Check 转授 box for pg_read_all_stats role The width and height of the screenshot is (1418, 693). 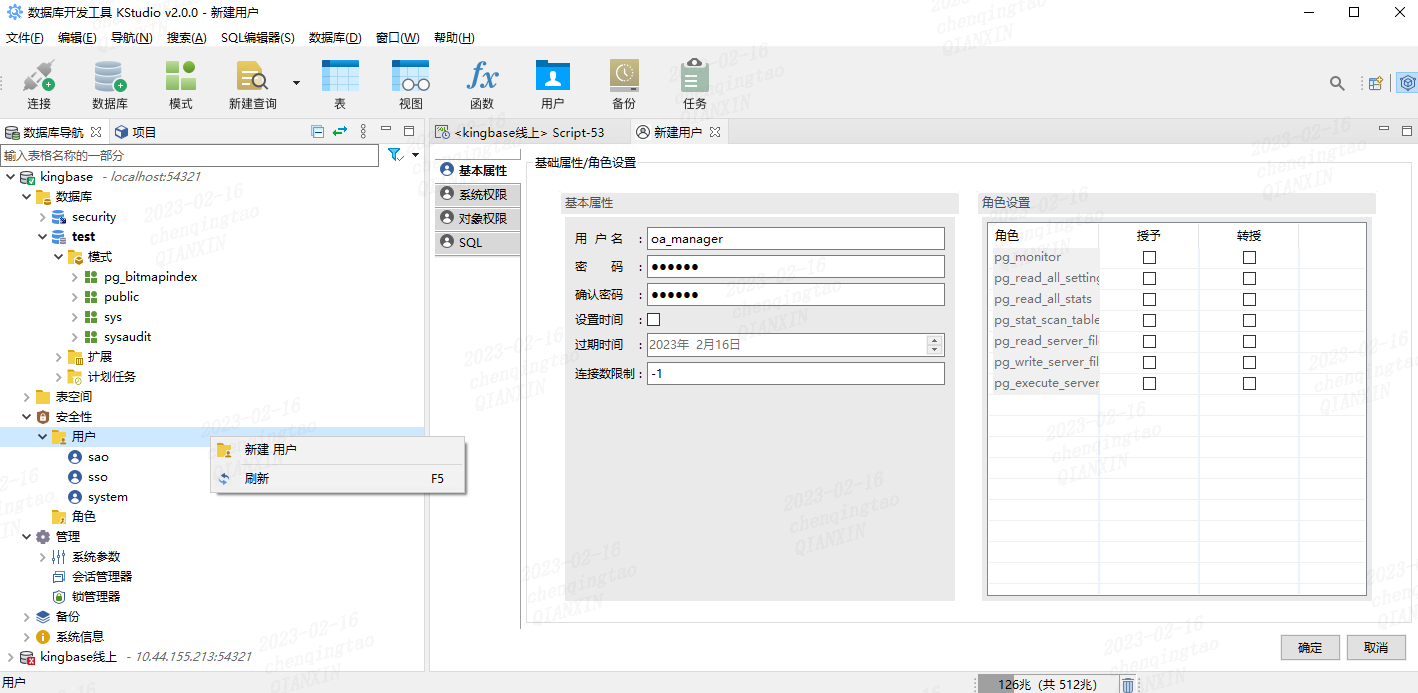1249,300
